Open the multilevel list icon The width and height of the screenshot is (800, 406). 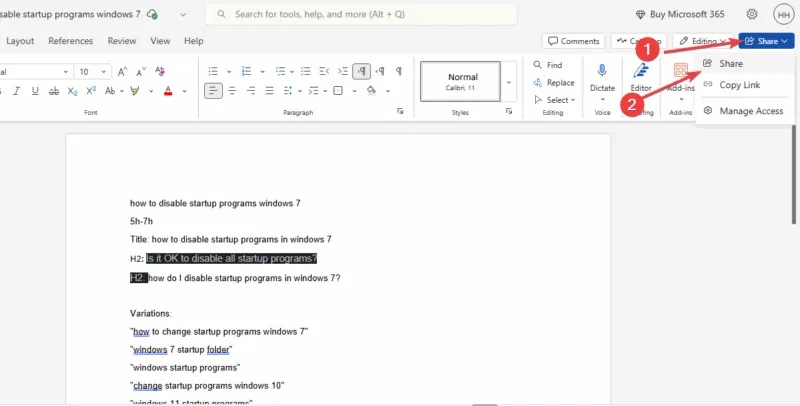coord(280,71)
